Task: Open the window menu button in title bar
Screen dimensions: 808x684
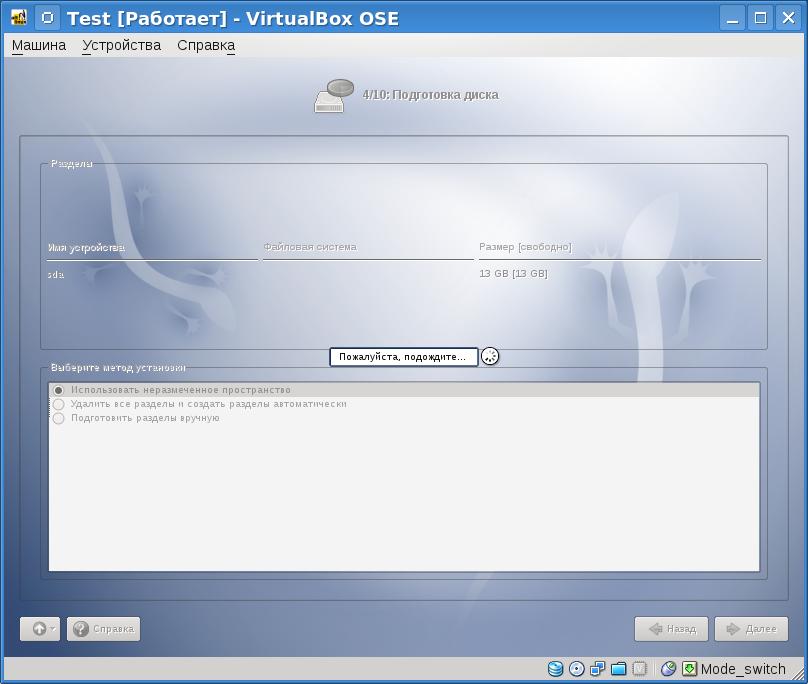Action: [x=47, y=18]
